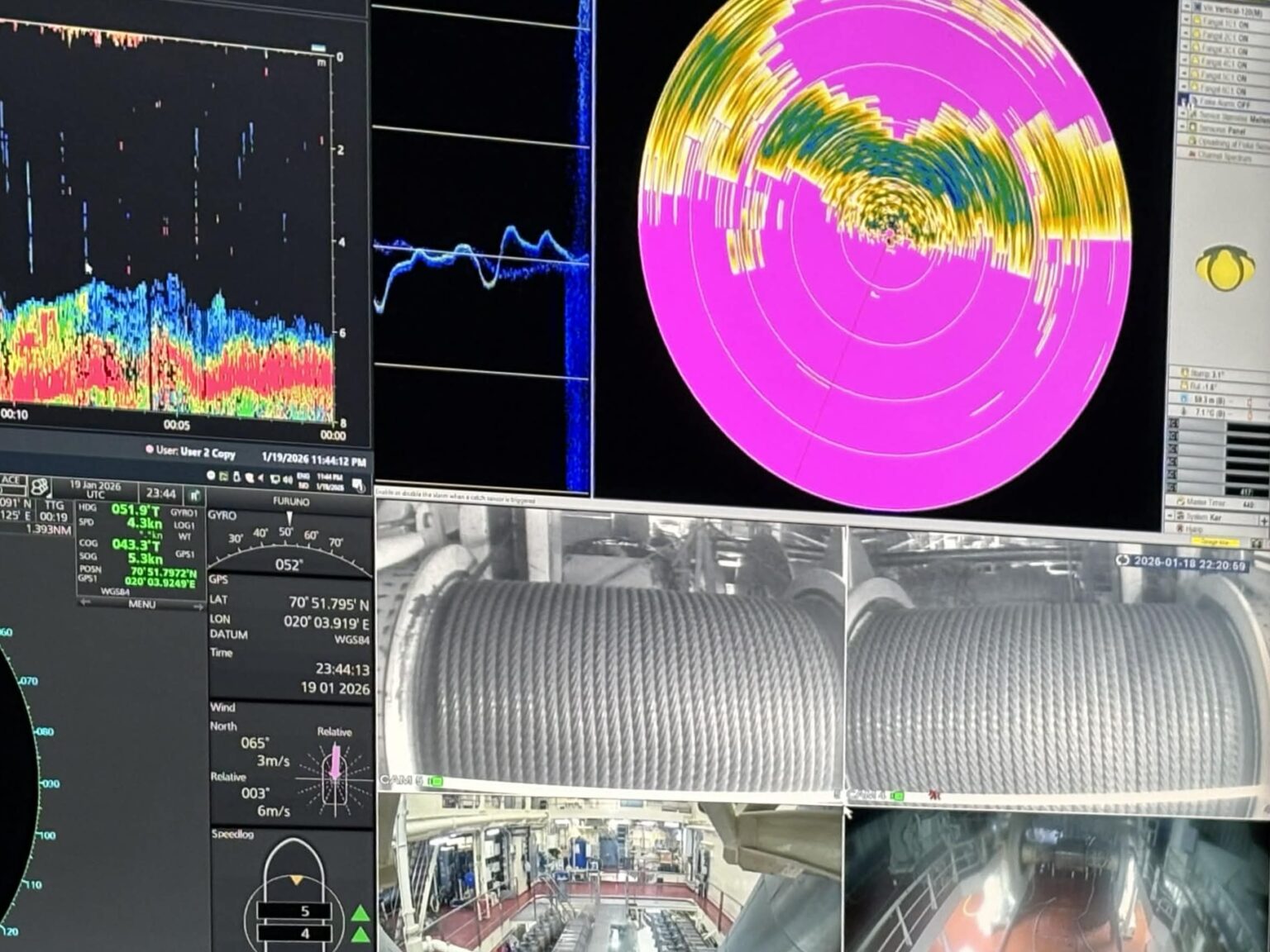Expand the System row plus button
Viewport: 1270px width, 952px height.
(x=1263, y=520)
